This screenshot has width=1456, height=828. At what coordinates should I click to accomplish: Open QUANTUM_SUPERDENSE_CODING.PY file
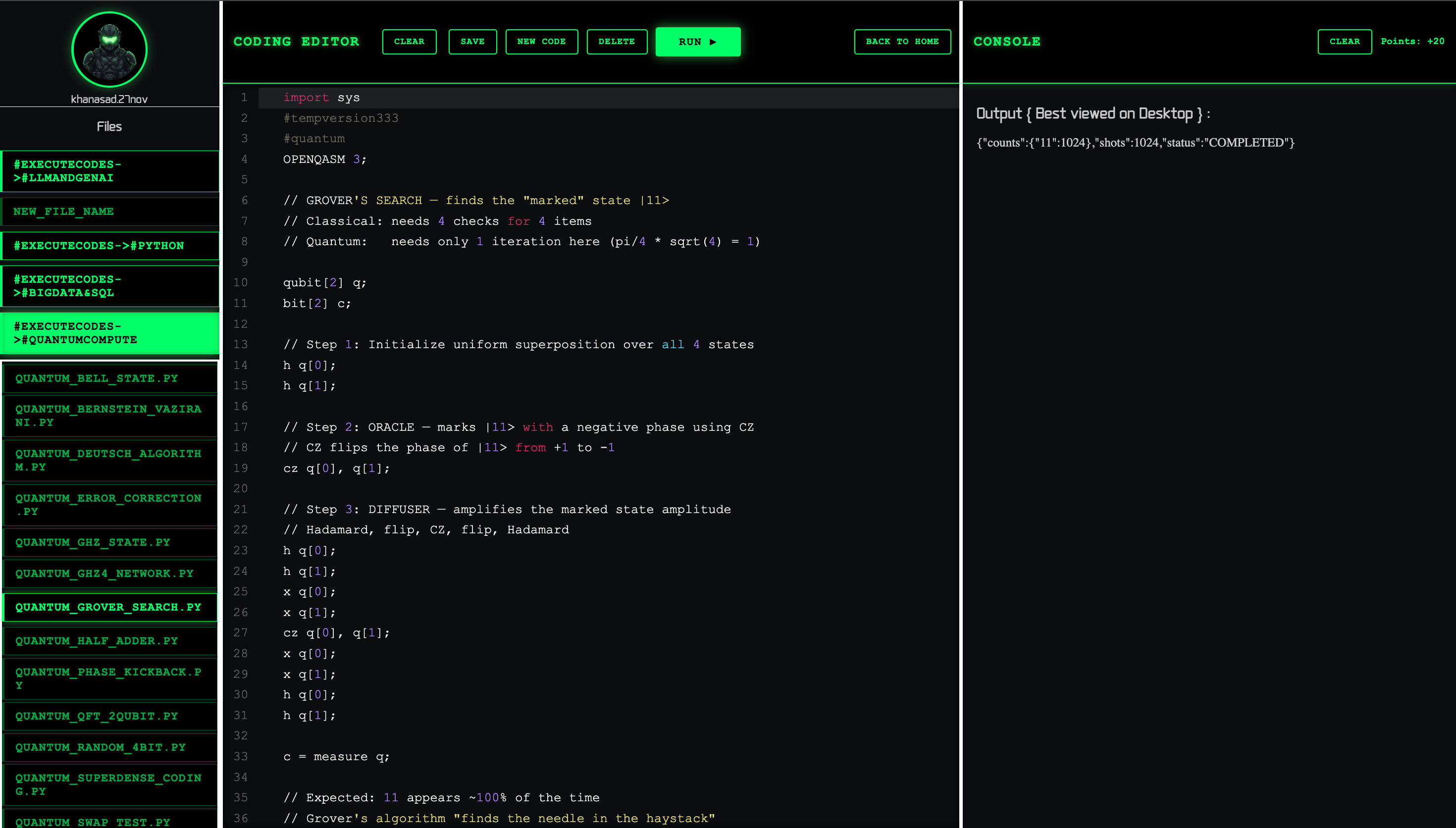(110, 785)
